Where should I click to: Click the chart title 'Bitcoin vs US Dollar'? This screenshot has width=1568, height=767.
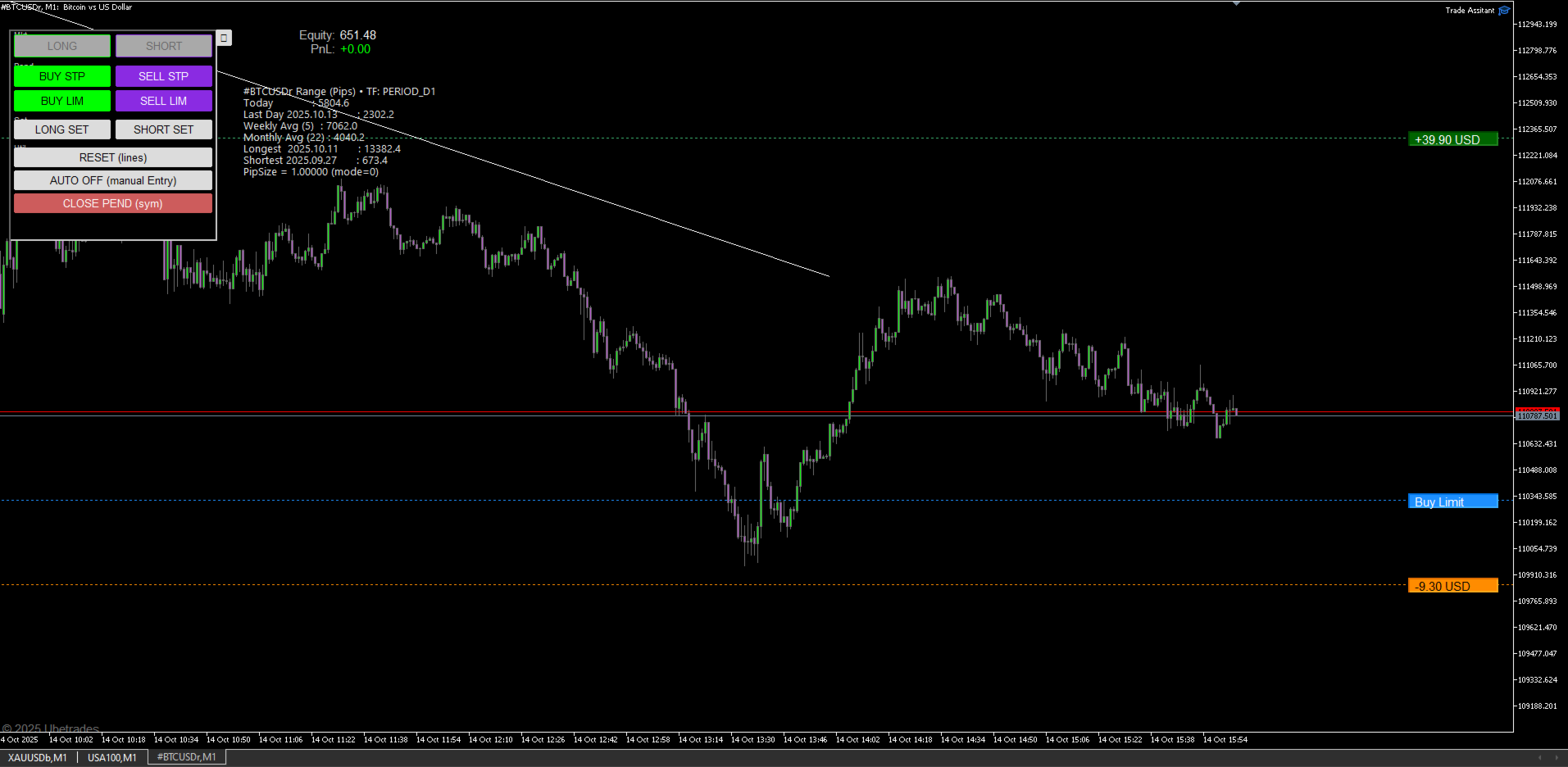point(98,7)
